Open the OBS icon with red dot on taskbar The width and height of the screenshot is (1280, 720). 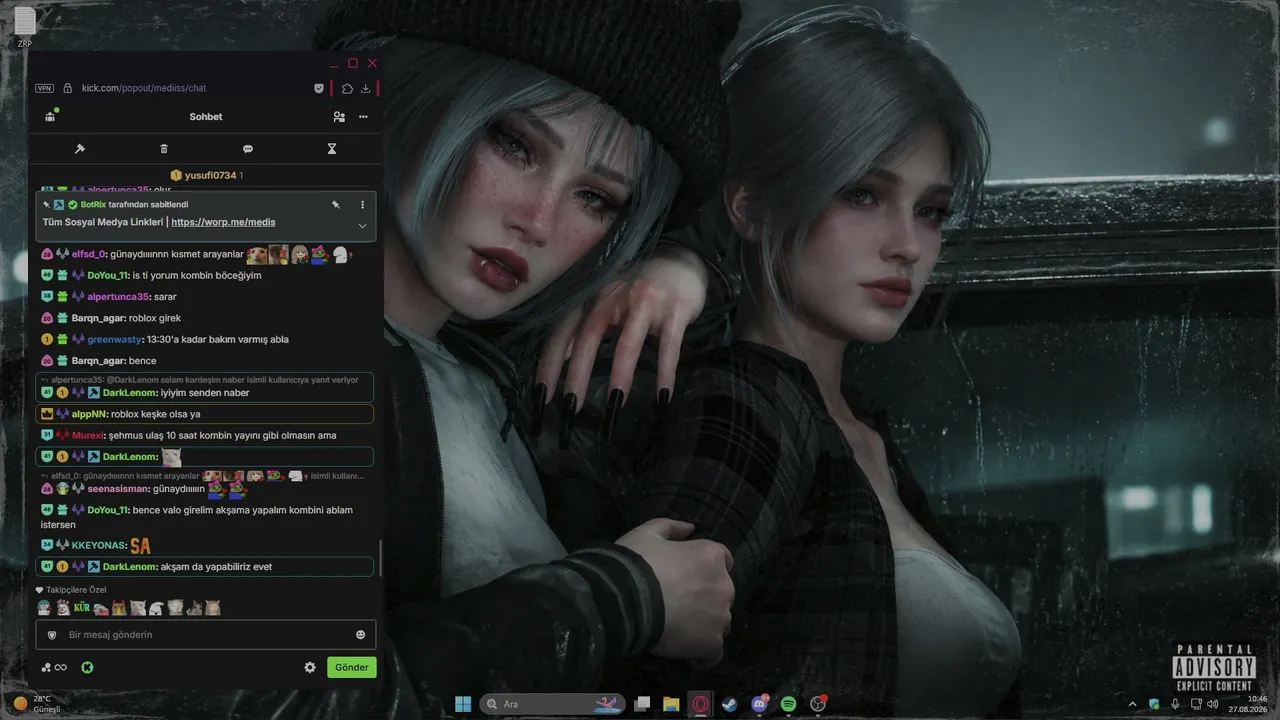[818, 704]
